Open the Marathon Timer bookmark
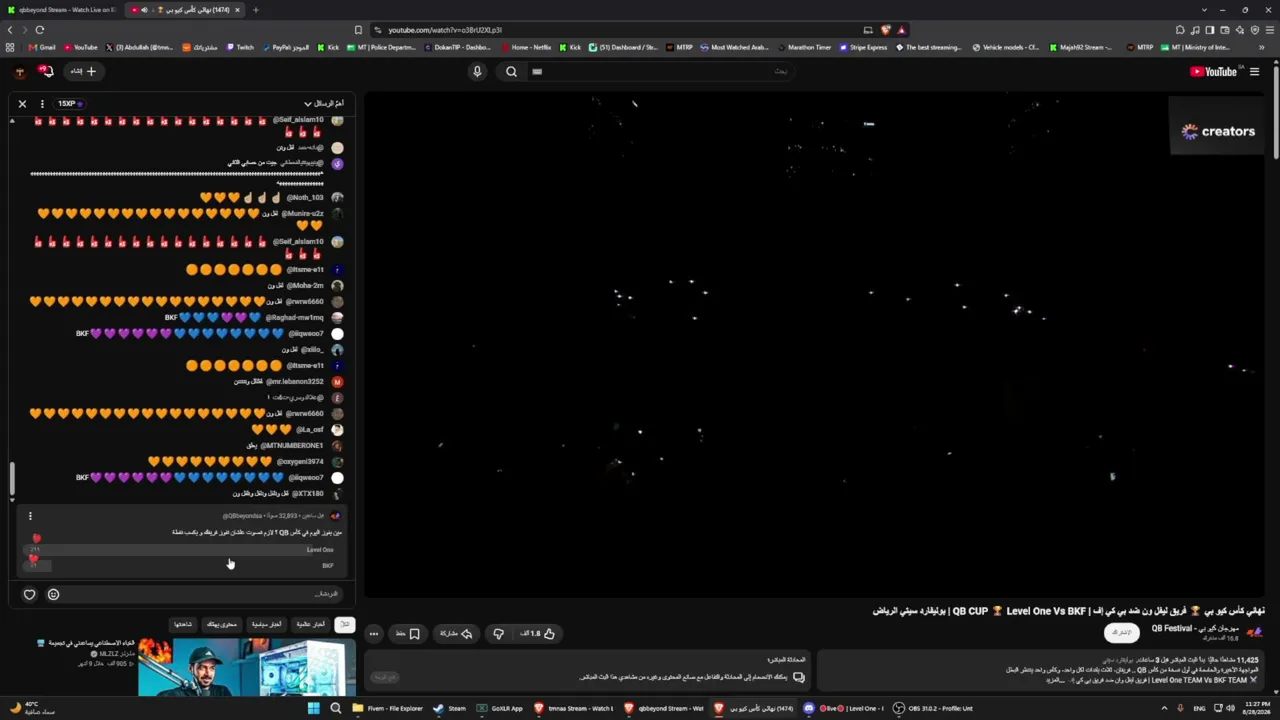The width and height of the screenshot is (1280, 720). tap(804, 47)
